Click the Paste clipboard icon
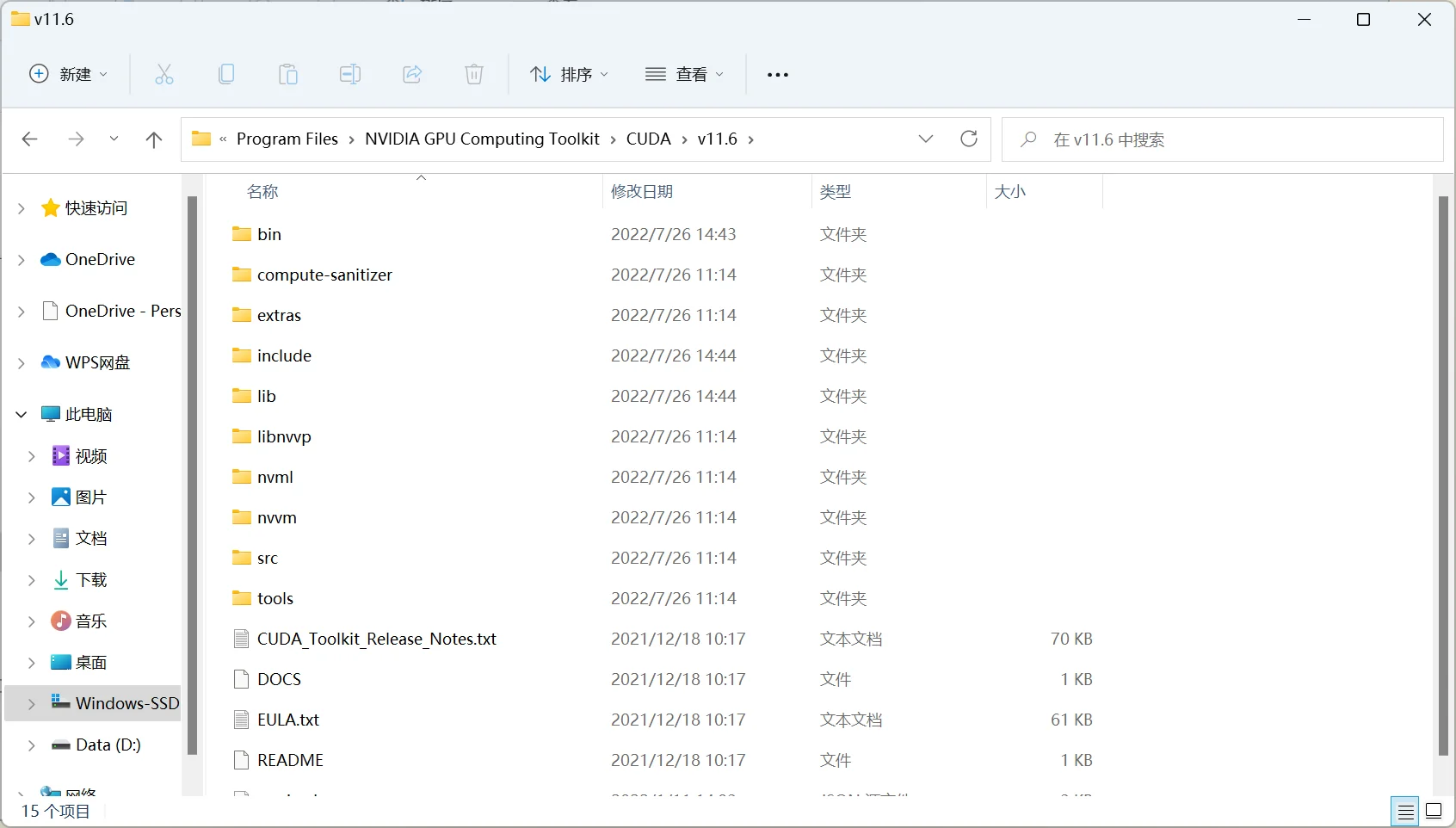 288,75
